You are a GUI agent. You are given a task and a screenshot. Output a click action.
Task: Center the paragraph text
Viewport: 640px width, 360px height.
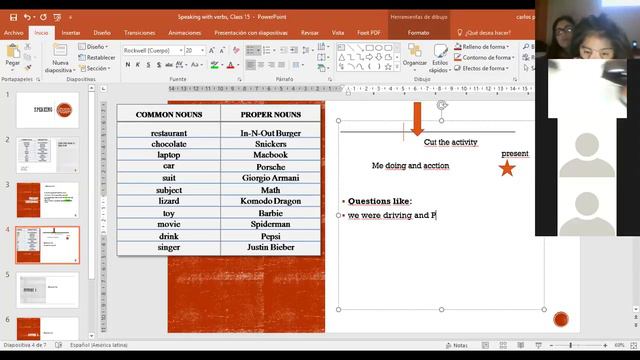(x=261, y=65)
